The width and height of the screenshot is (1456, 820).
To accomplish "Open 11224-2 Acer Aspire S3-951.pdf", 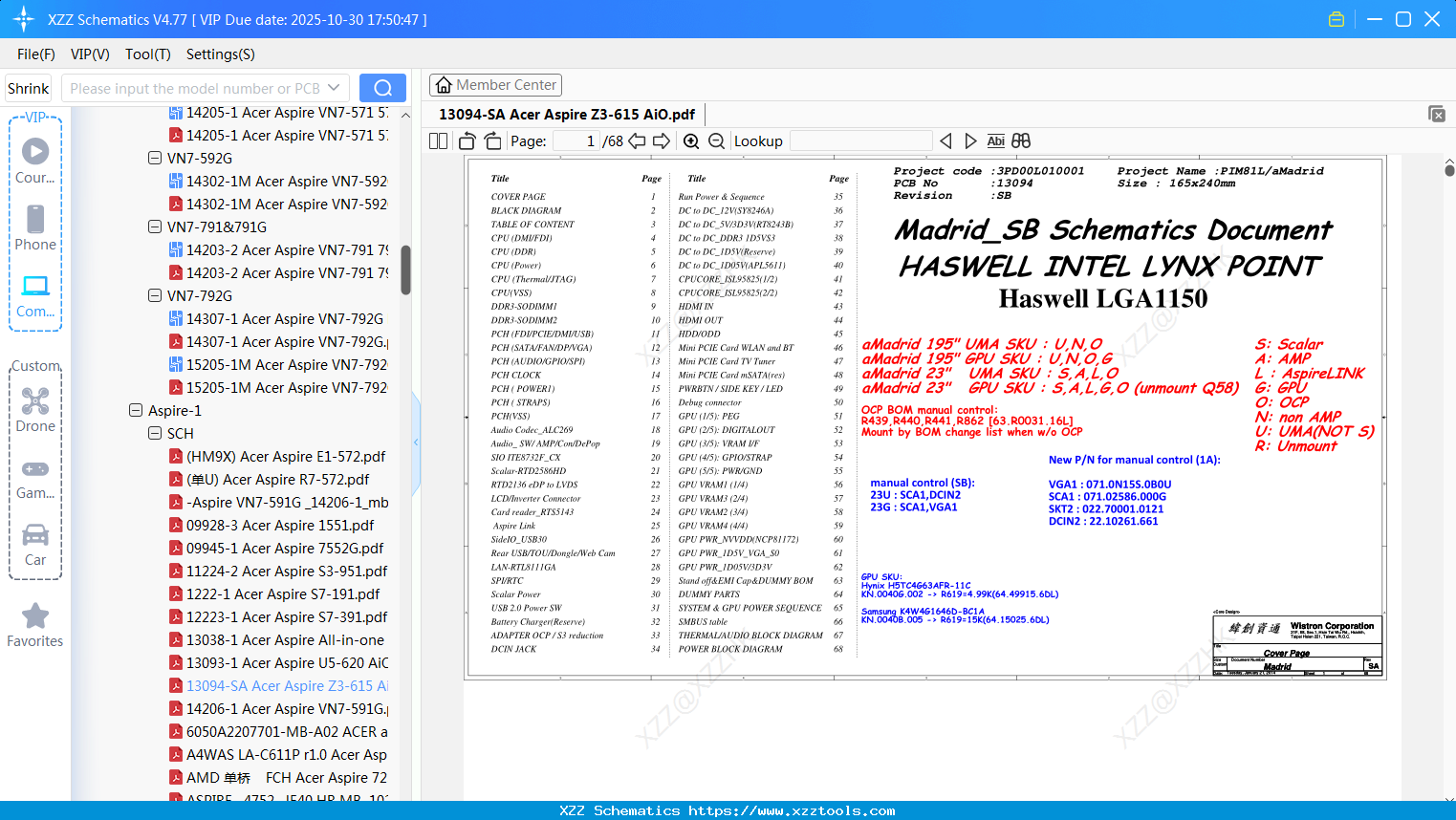I will point(278,572).
